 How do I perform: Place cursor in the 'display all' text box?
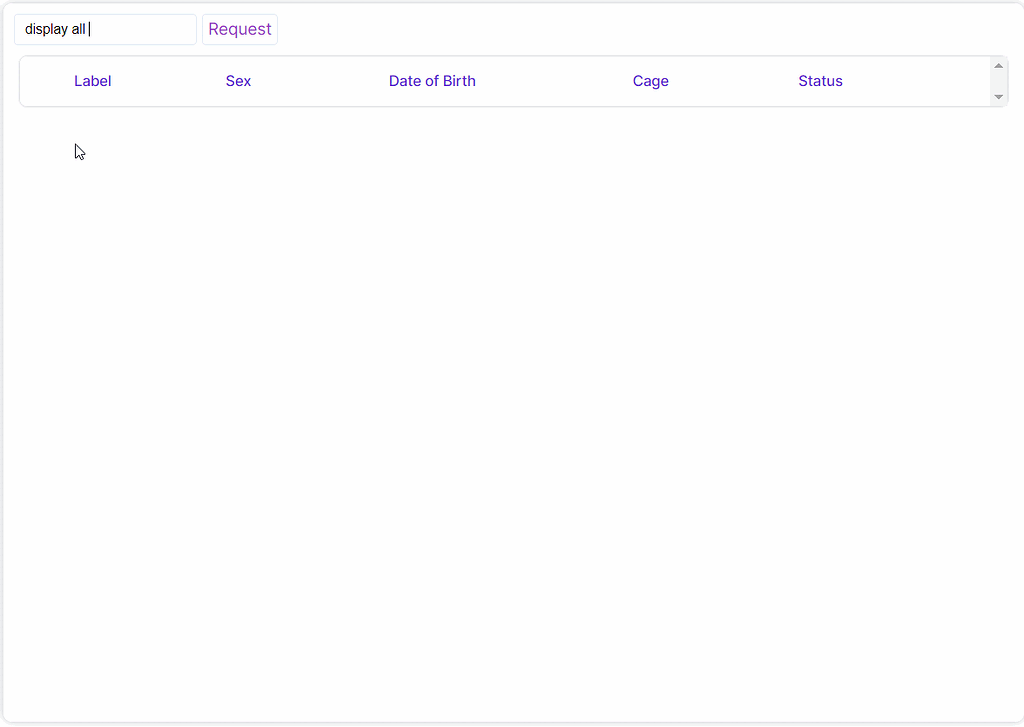tap(105, 29)
